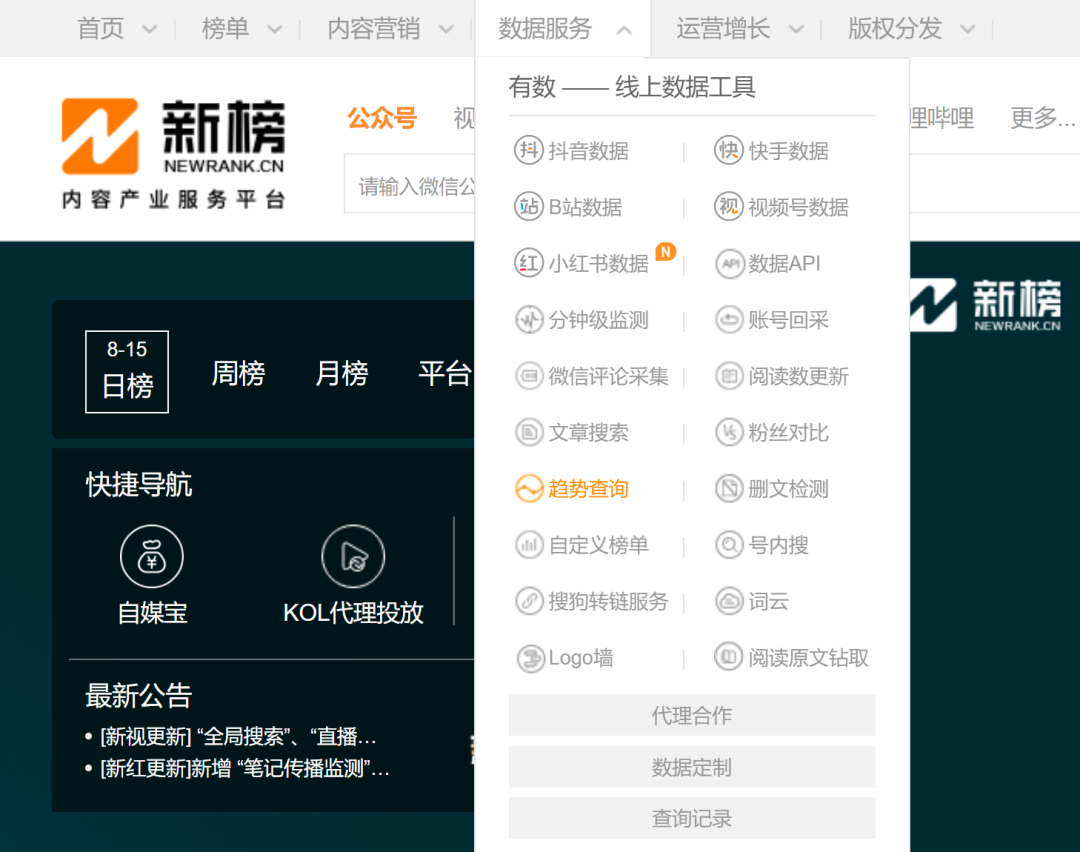The width and height of the screenshot is (1080, 852).
Task: Click the 自定义榜单 chart icon
Action: (x=529, y=545)
